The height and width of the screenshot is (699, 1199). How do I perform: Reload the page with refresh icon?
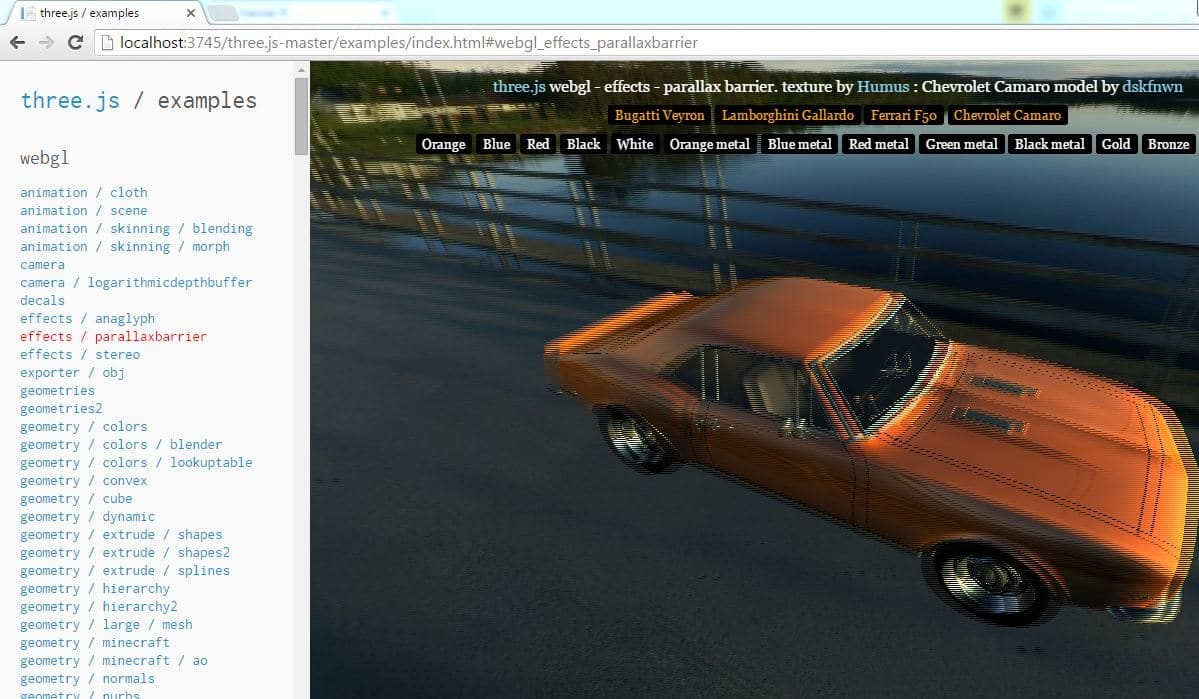coord(75,43)
